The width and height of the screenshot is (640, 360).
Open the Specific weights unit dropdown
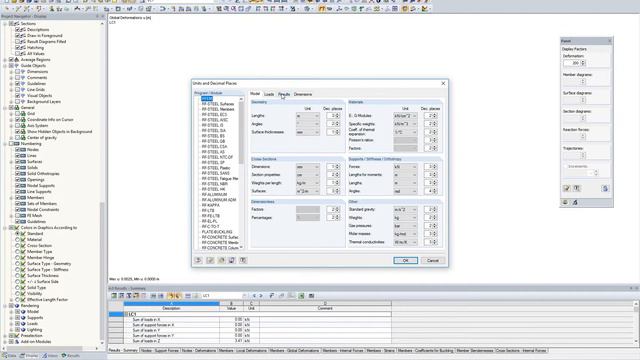coord(405,124)
